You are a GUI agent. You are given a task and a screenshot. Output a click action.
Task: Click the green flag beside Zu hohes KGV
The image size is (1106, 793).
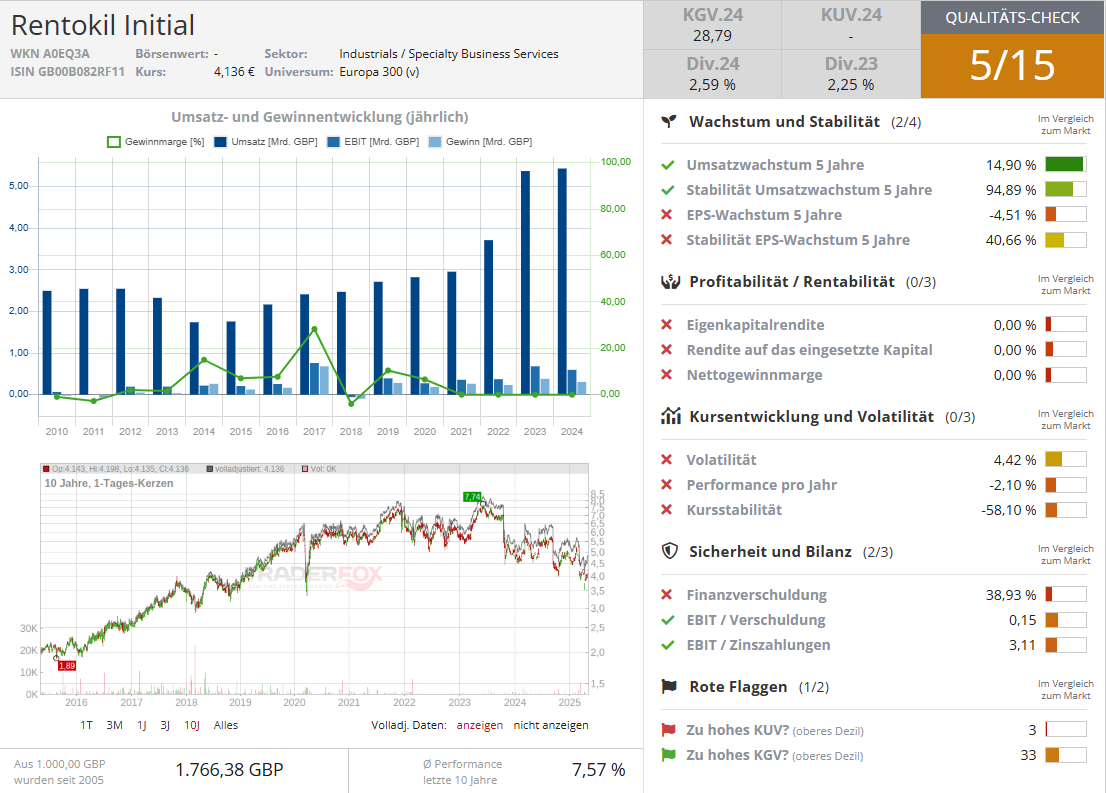coord(668,755)
